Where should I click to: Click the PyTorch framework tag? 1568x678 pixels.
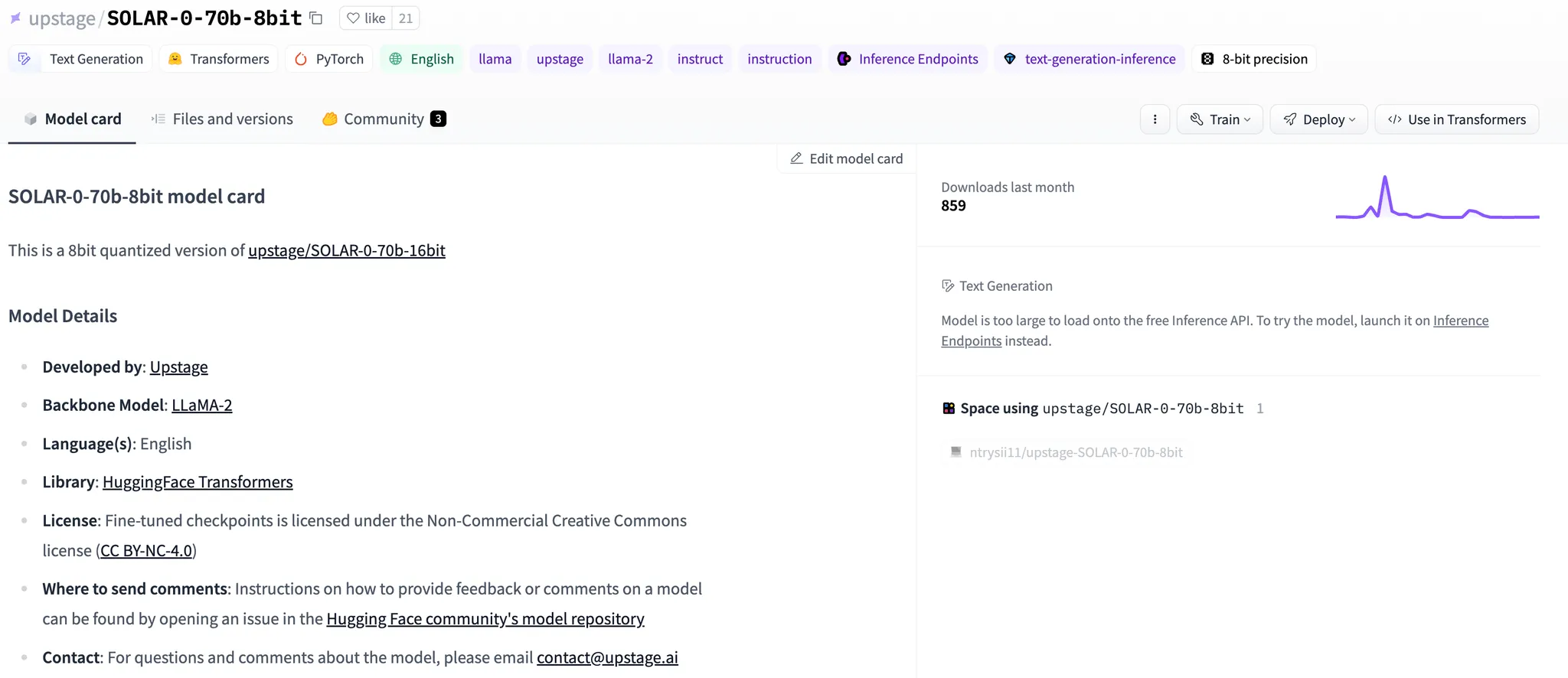(329, 59)
